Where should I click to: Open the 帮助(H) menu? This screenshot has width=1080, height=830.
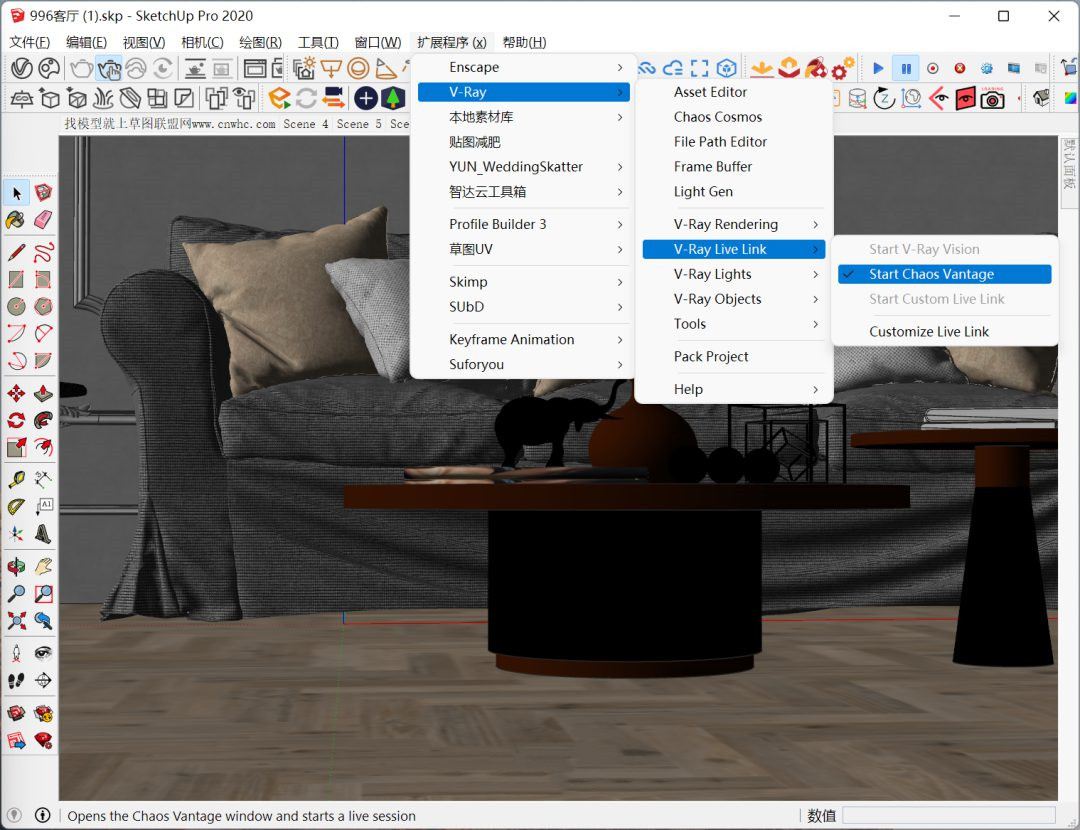tap(524, 43)
